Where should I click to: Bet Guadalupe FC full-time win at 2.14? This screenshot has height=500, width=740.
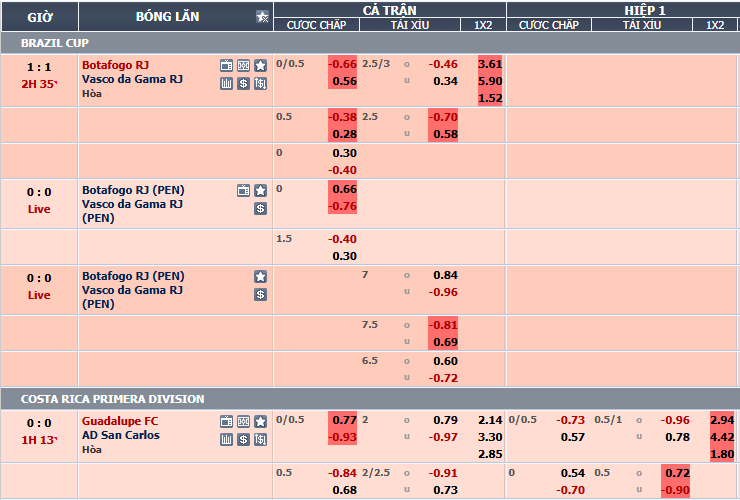(x=490, y=420)
